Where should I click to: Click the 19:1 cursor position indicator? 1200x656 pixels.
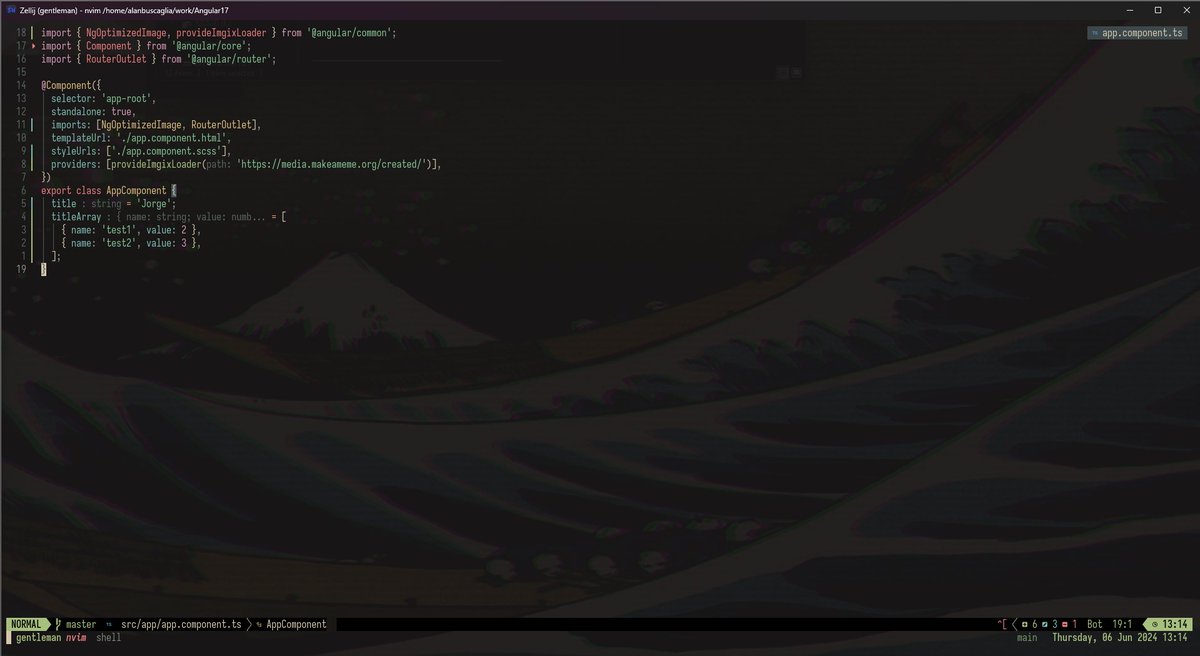pos(1122,624)
